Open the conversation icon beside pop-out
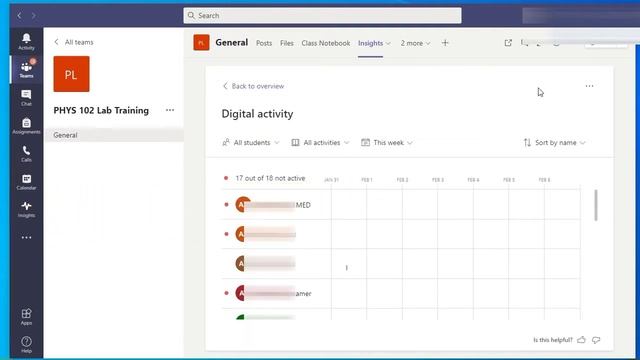 [x=524, y=42]
